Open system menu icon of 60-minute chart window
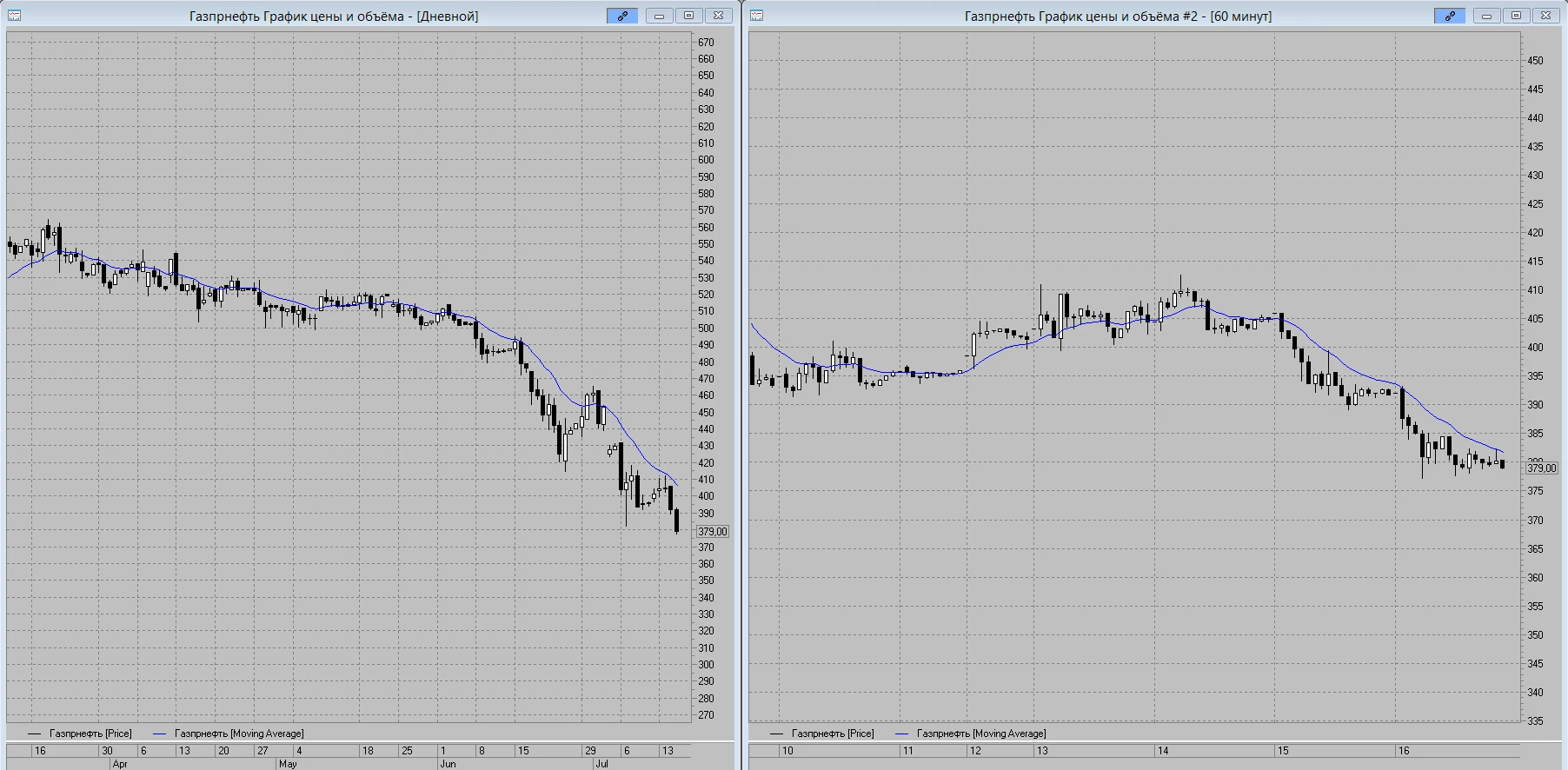The height and width of the screenshot is (770, 1568). click(756, 16)
